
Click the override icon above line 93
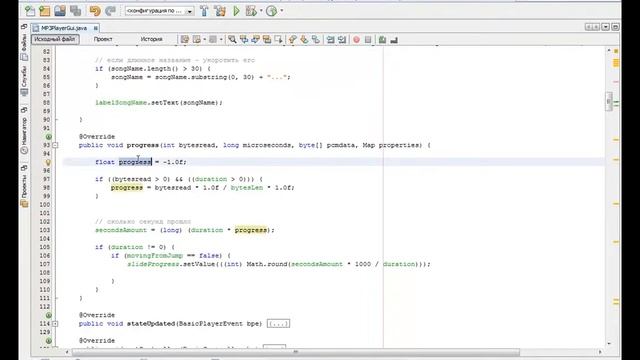(x=49, y=137)
